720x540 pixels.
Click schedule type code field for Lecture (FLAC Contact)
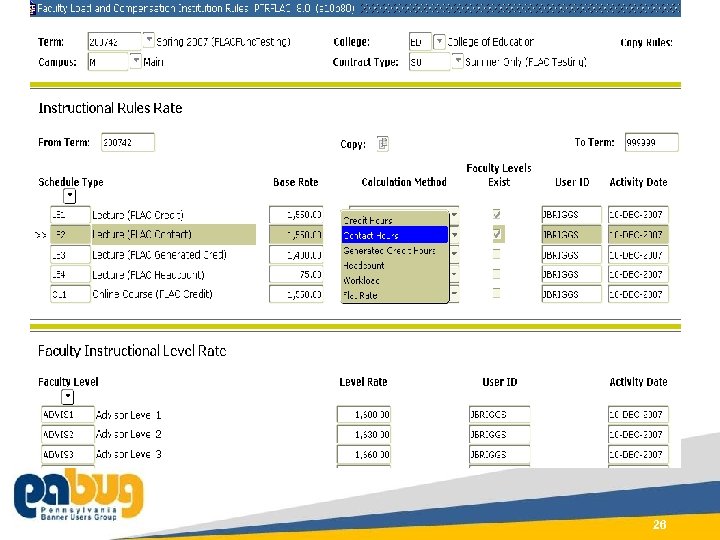point(70,235)
